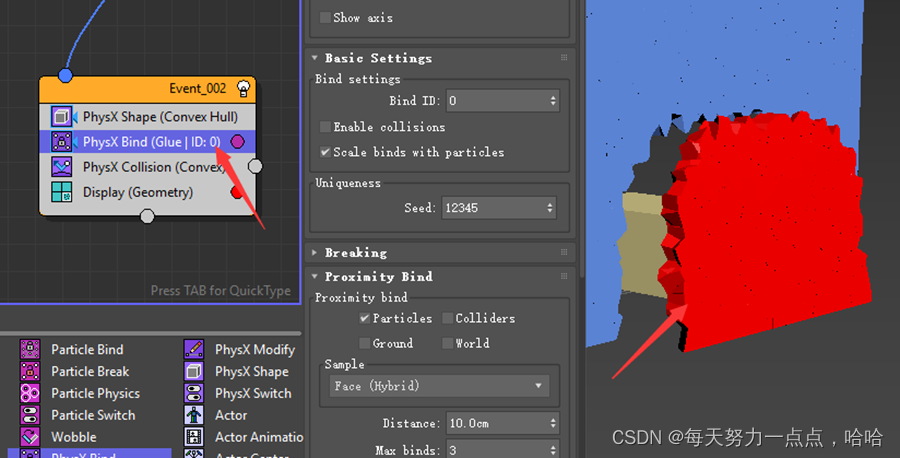Click the red display color dot of Display (Geometry)

(236, 192)
